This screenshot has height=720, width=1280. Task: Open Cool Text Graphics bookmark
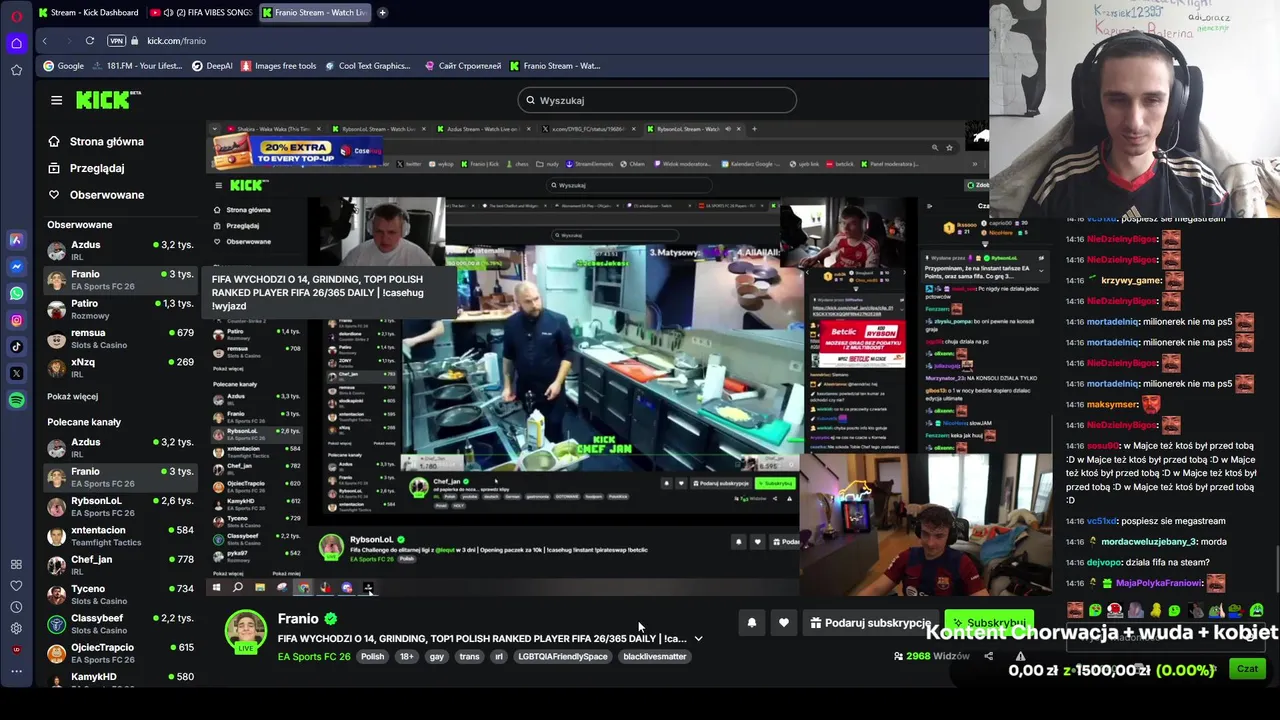point(366,66)
